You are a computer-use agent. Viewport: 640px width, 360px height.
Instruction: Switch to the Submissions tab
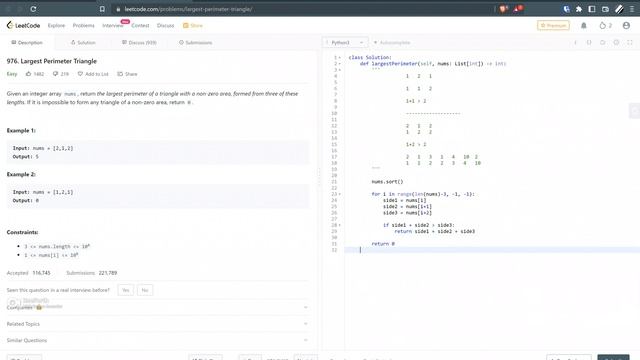[196, 42]
